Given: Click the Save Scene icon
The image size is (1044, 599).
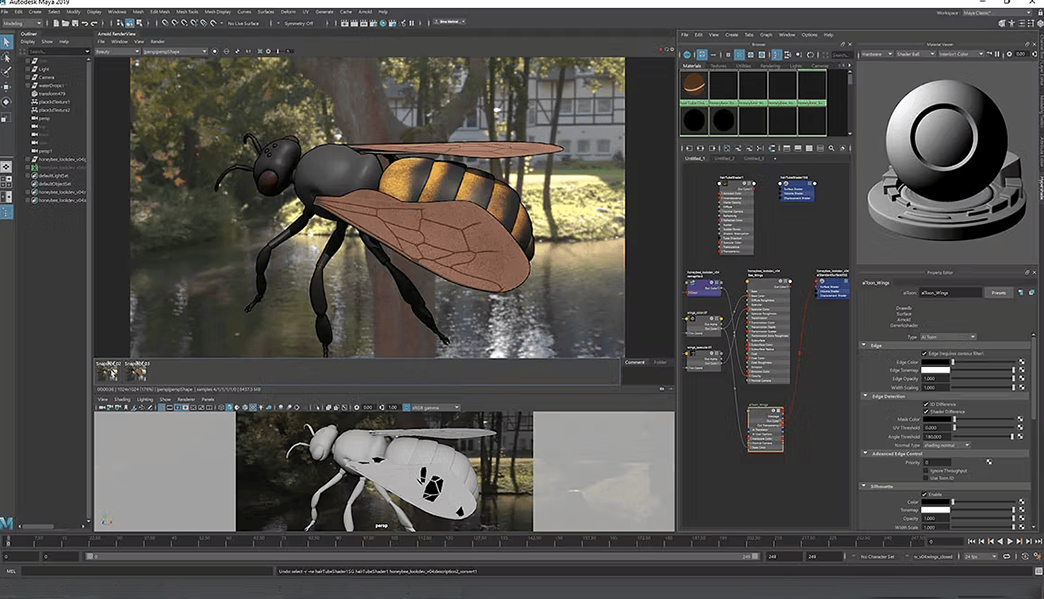Looking at the screenshot, I should coord(75,23).
